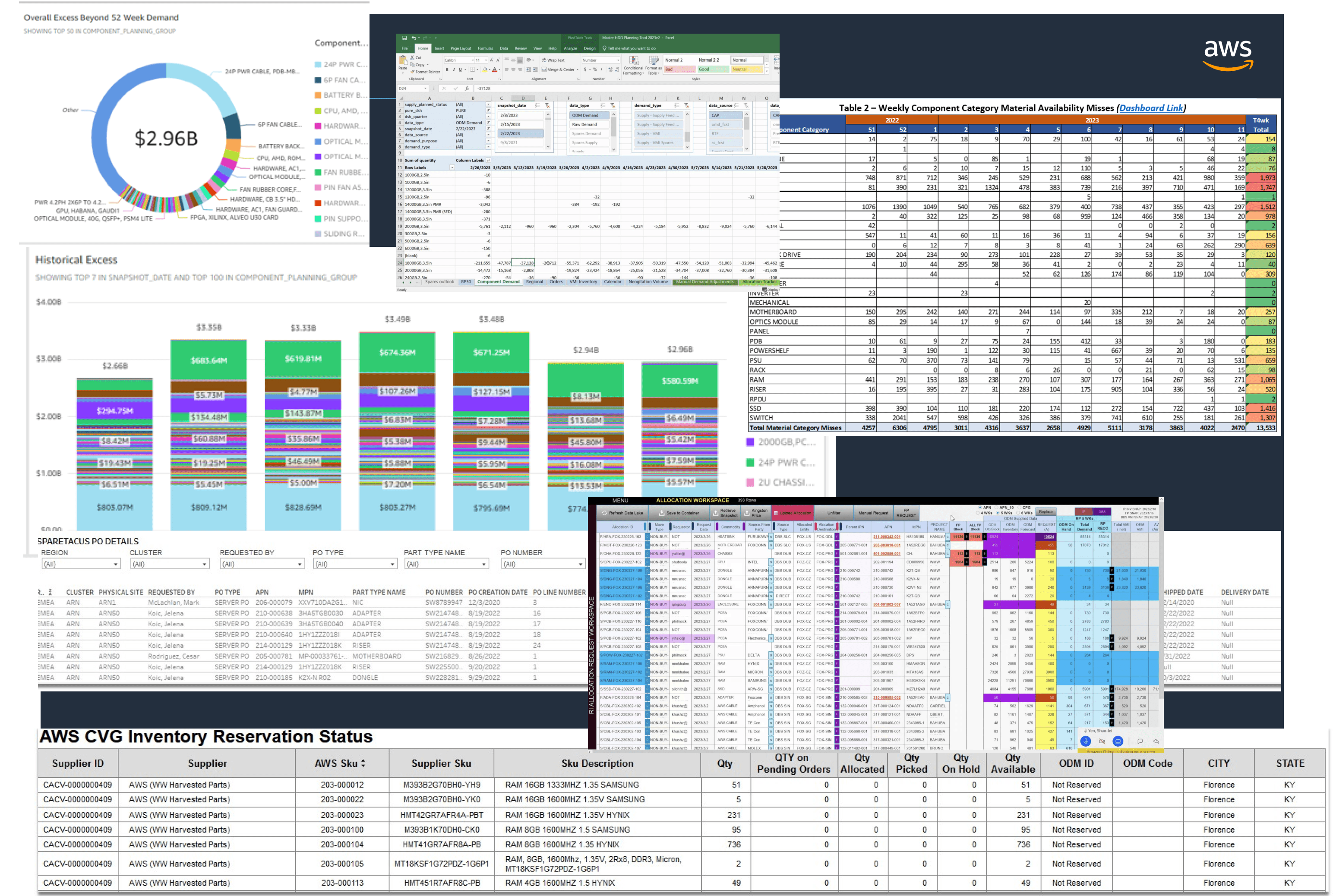Select the APN_10 radio button

click(996, 508)
